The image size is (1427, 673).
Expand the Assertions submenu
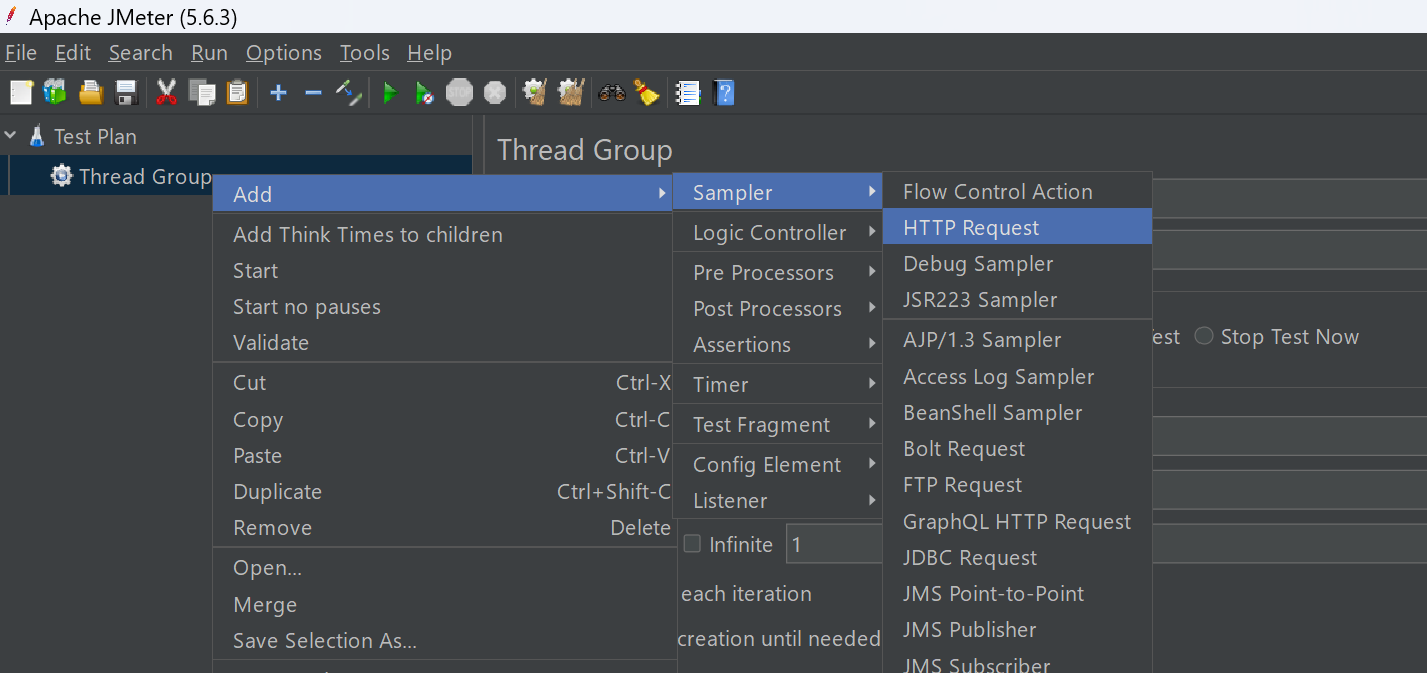click(x=777, y=345)
